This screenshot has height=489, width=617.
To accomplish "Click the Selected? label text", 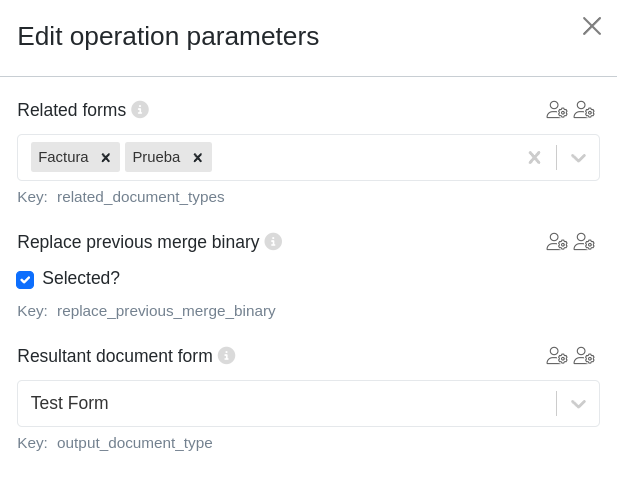I will coord(81,279).
